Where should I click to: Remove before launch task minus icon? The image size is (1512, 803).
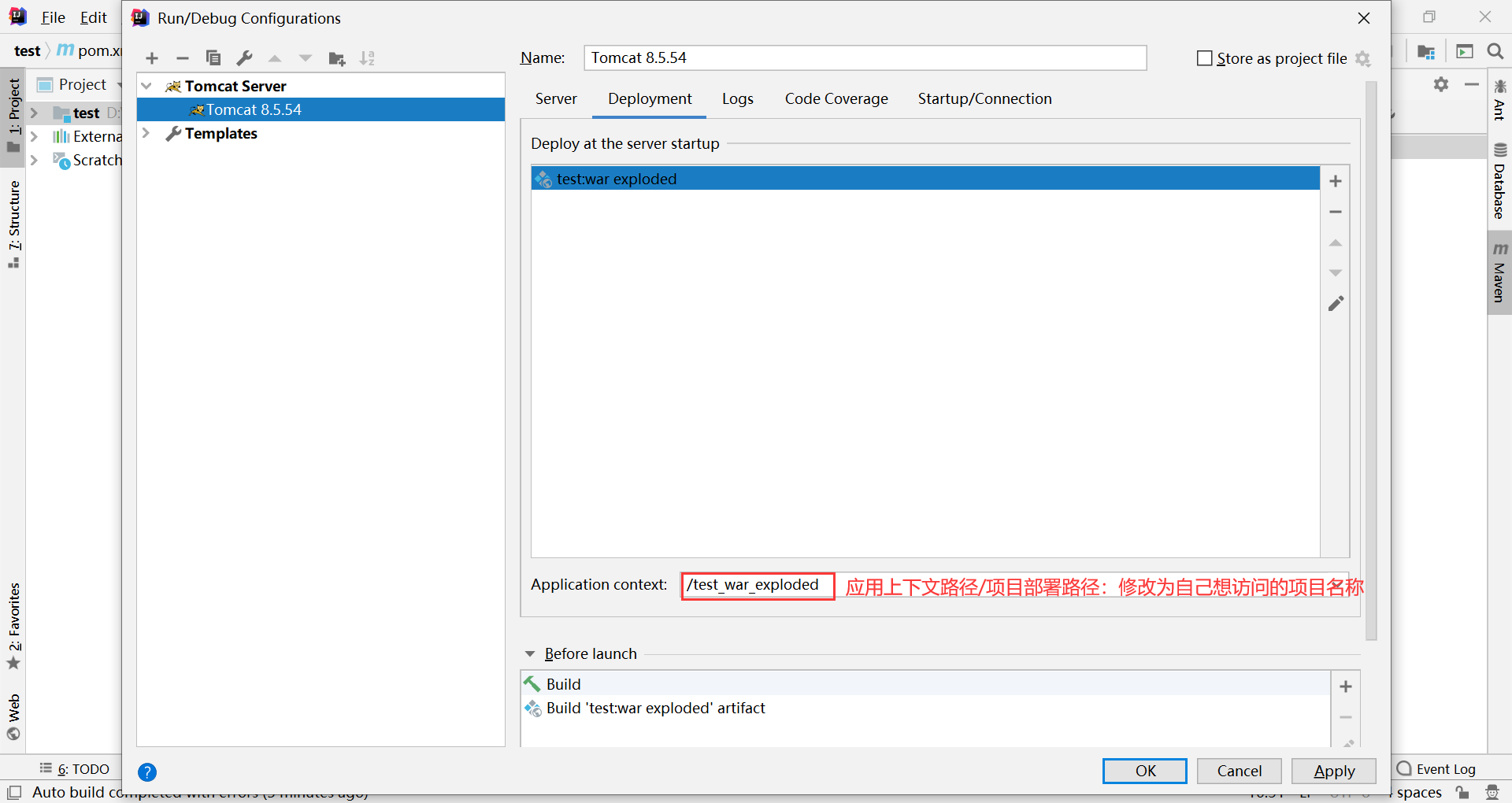coord(1346,717)
